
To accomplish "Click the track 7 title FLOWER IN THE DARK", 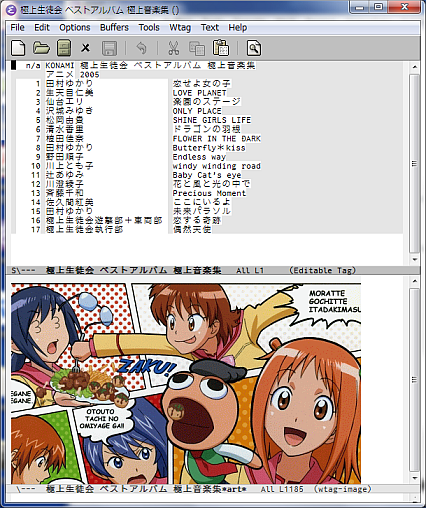I will tap(217, 139).
